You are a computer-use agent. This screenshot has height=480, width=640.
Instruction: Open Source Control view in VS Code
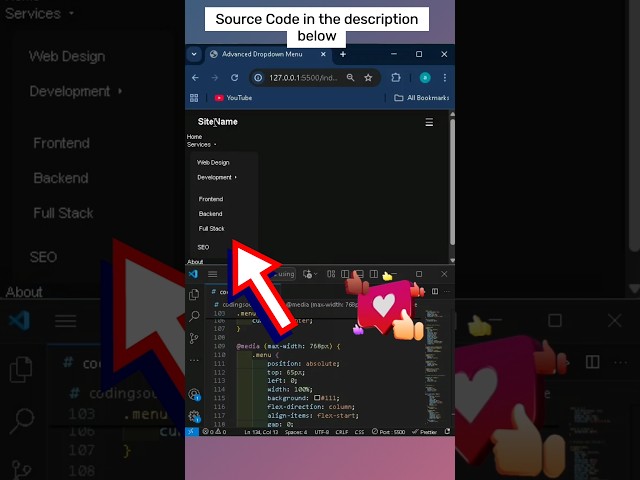tap(194, 338)
